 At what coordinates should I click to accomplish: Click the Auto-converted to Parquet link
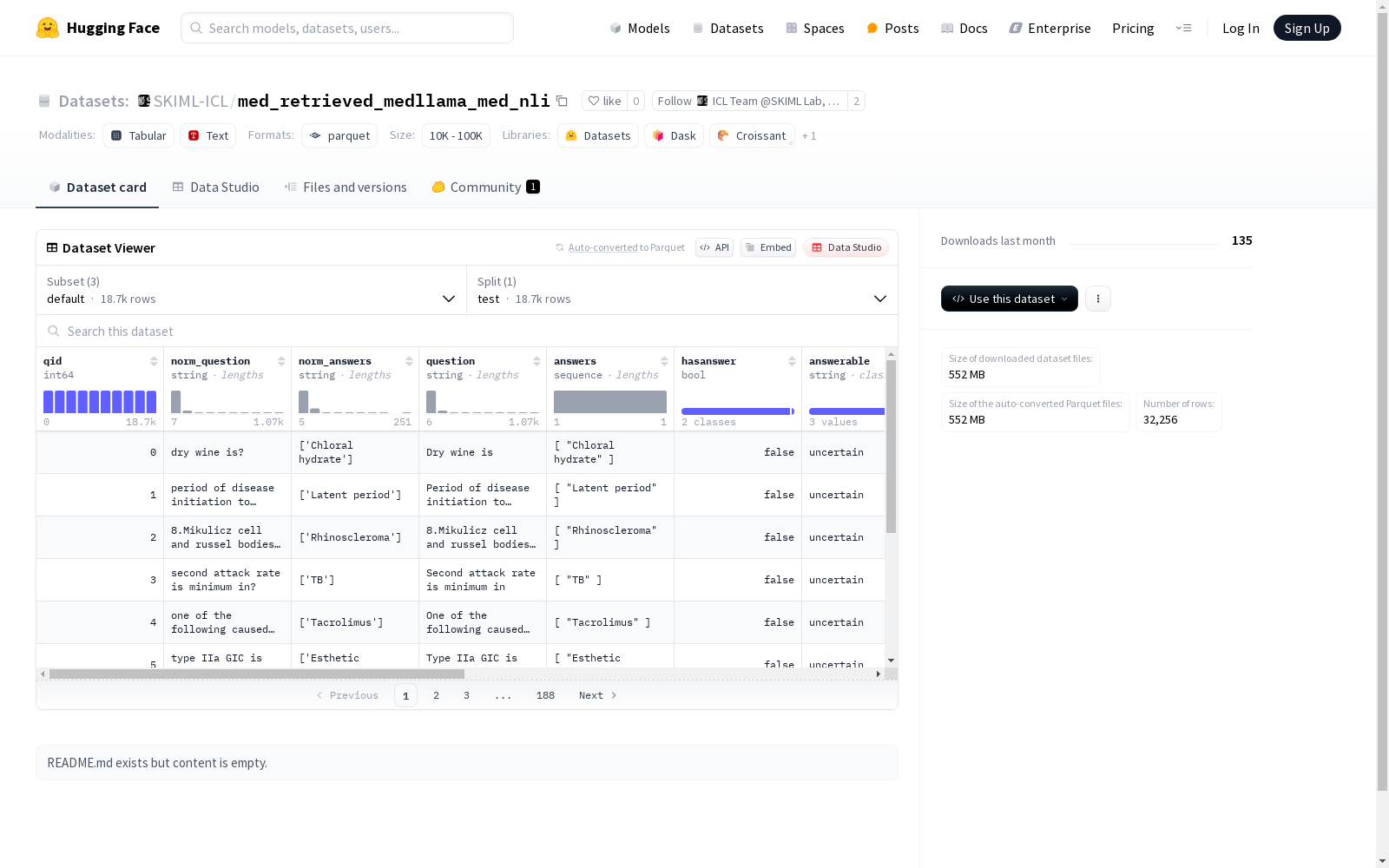click(602, 247)
